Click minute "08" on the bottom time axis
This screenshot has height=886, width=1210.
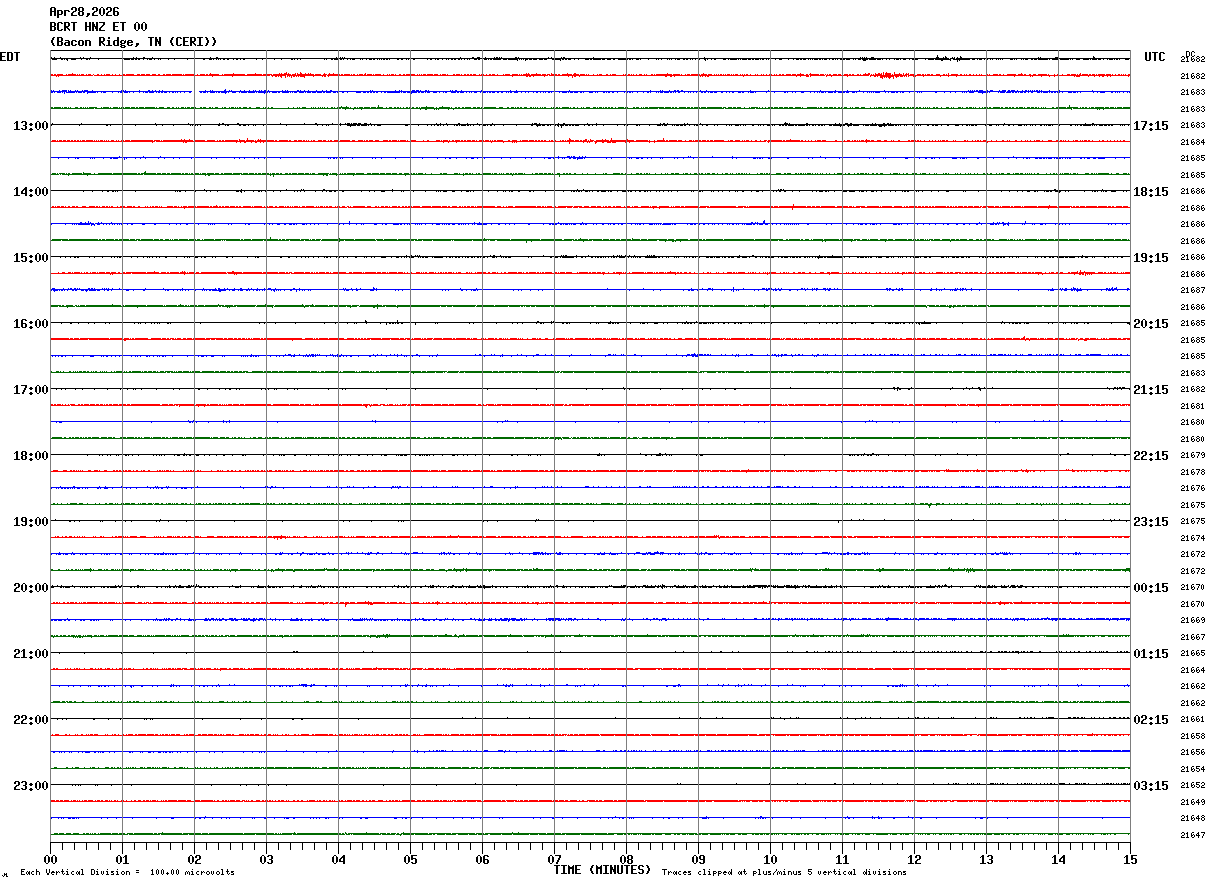point(626,859)
